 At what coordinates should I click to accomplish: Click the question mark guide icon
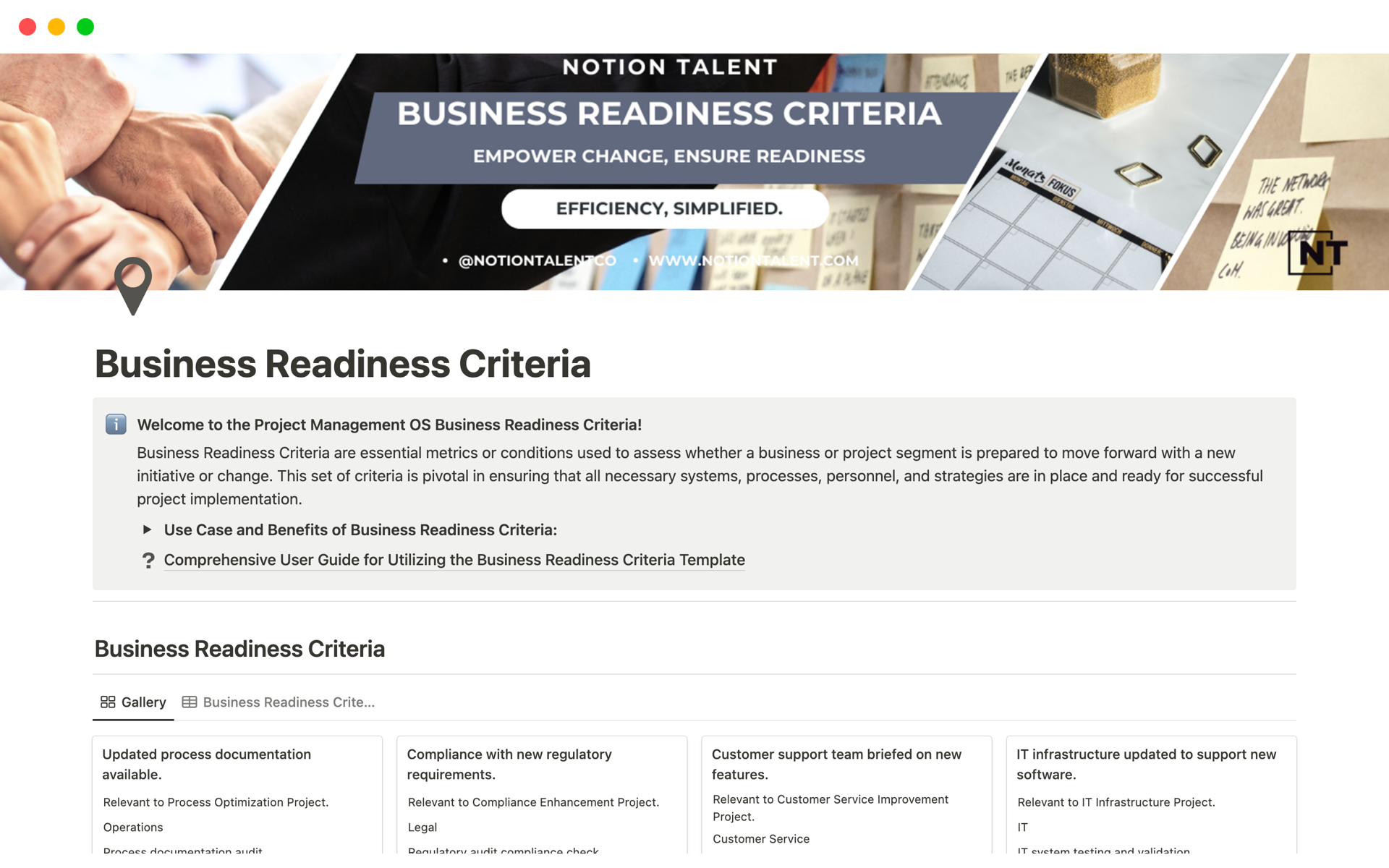pyautogui.click(x=148, y=560)
